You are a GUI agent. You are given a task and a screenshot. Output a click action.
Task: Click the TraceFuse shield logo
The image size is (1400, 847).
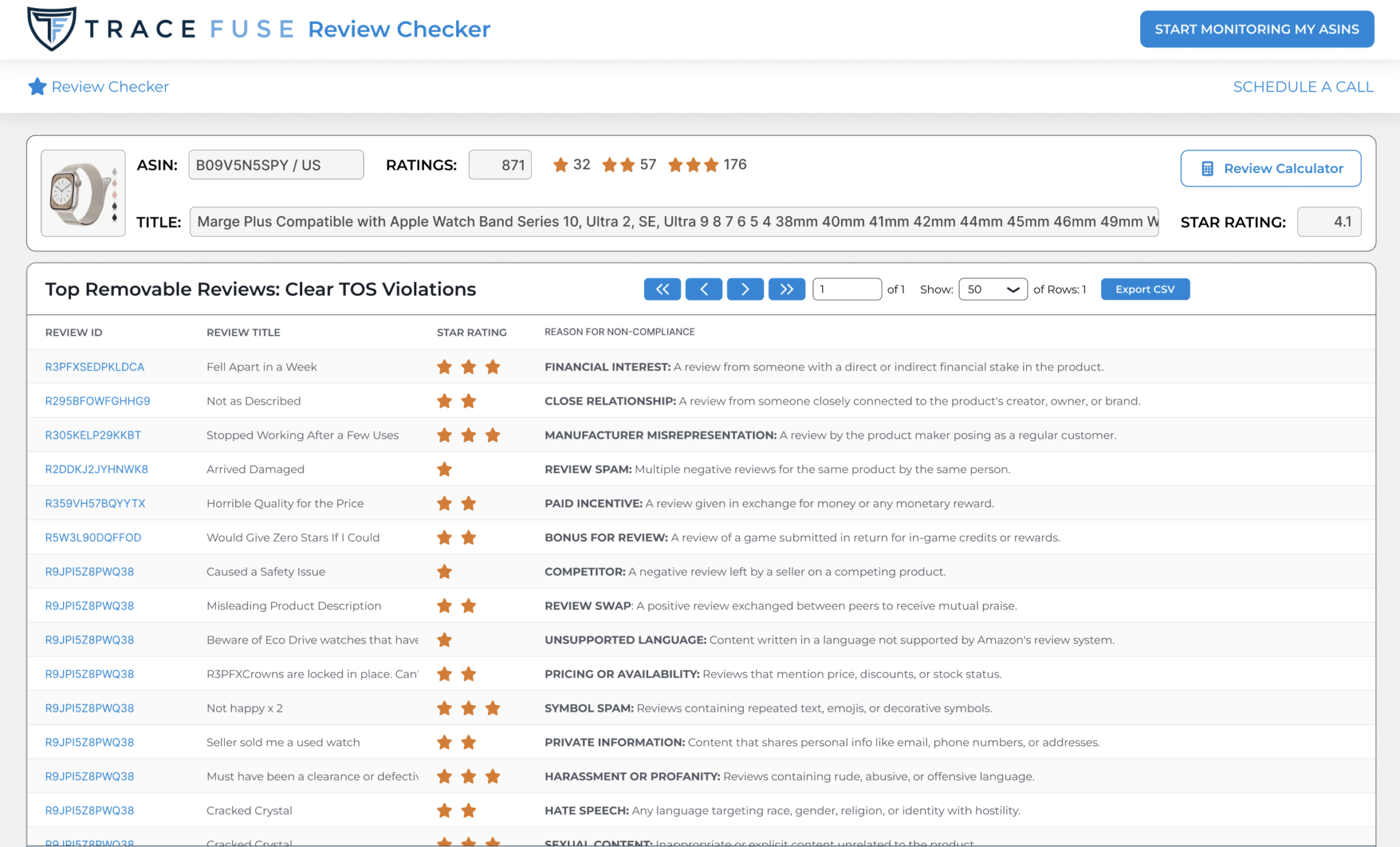coord(52,29)
